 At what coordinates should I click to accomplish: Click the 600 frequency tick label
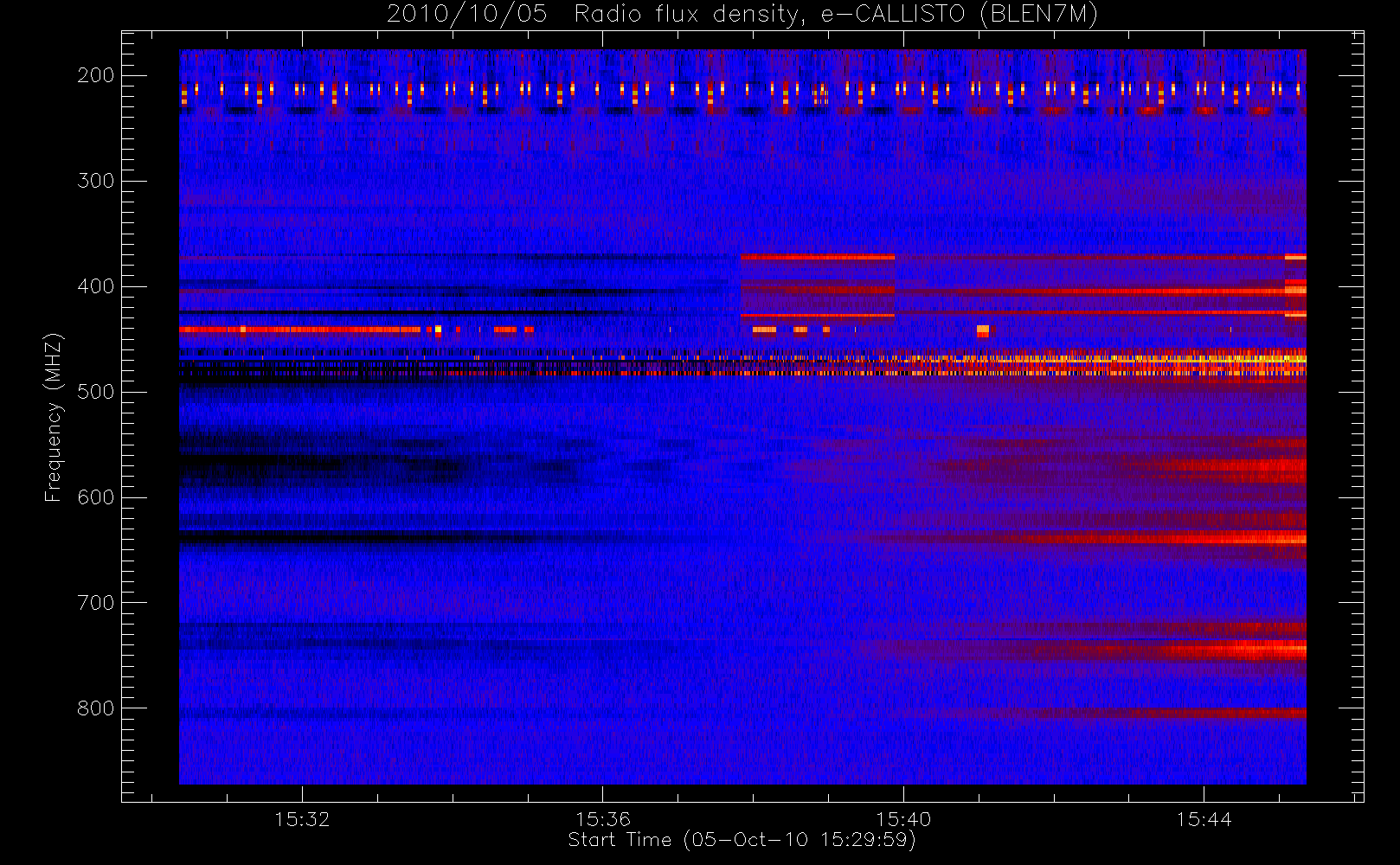95,497
